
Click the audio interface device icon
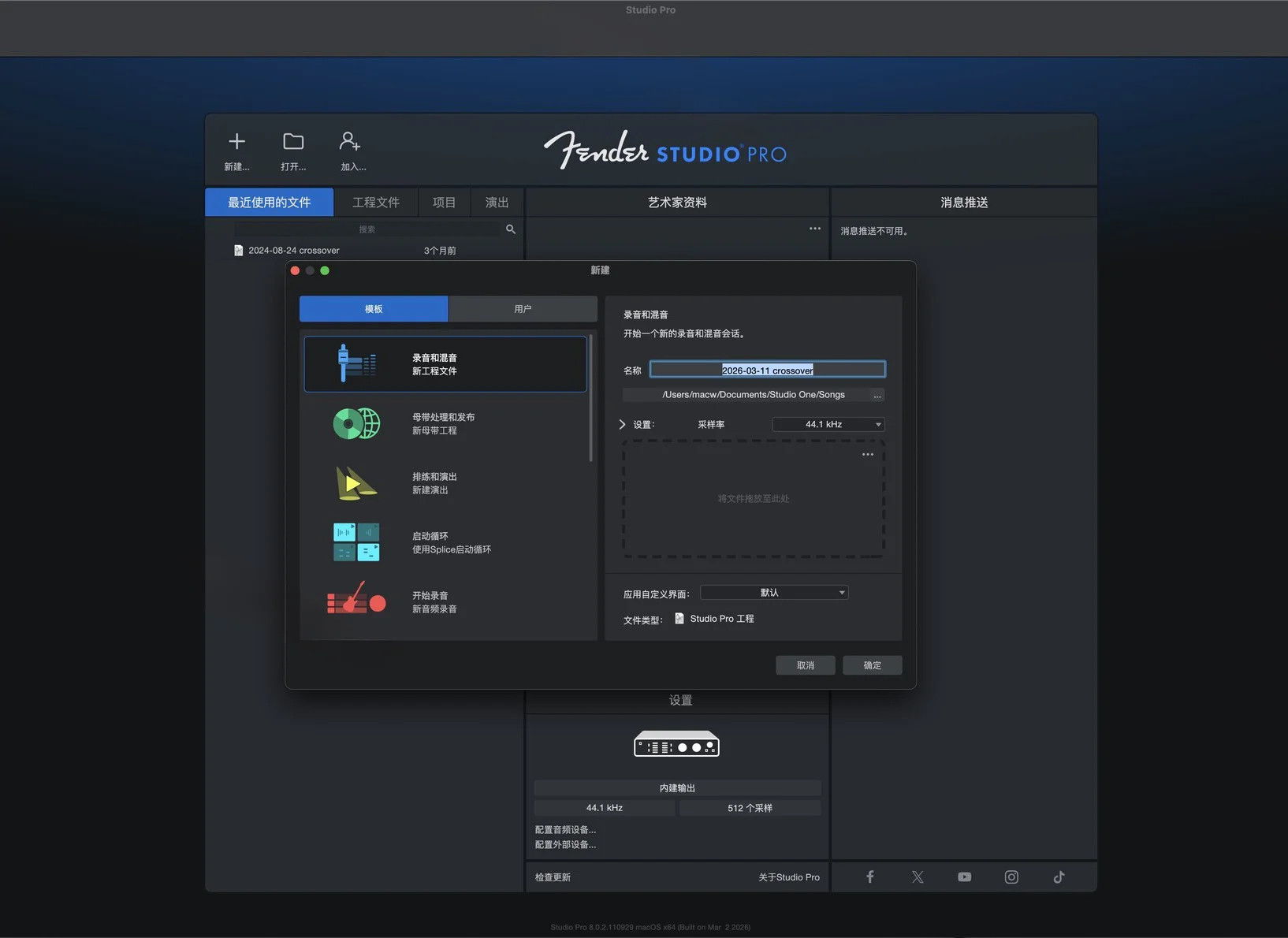pyautogui.click(x=676, y=744)
